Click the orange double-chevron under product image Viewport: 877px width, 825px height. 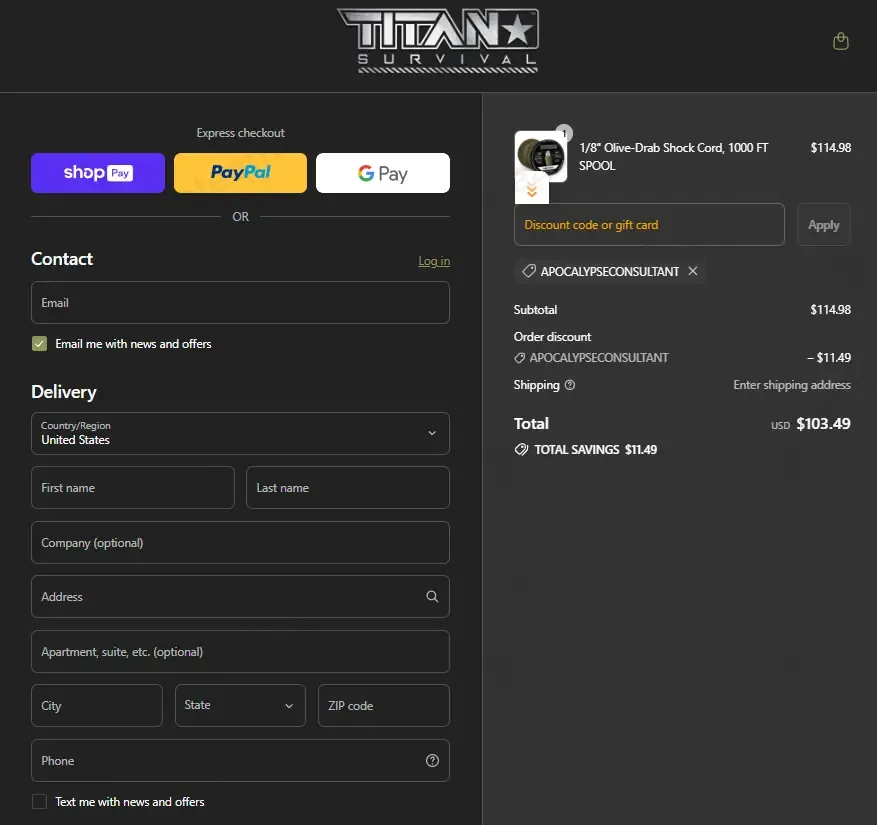point(531,191)
